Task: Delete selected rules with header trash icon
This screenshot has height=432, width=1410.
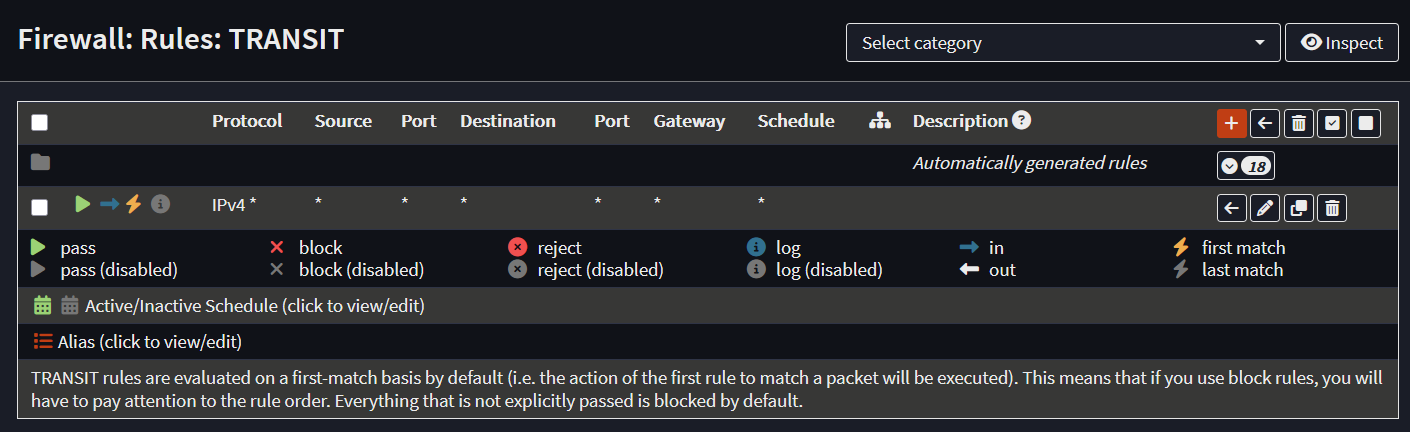Action: [x=1298, y=123]
